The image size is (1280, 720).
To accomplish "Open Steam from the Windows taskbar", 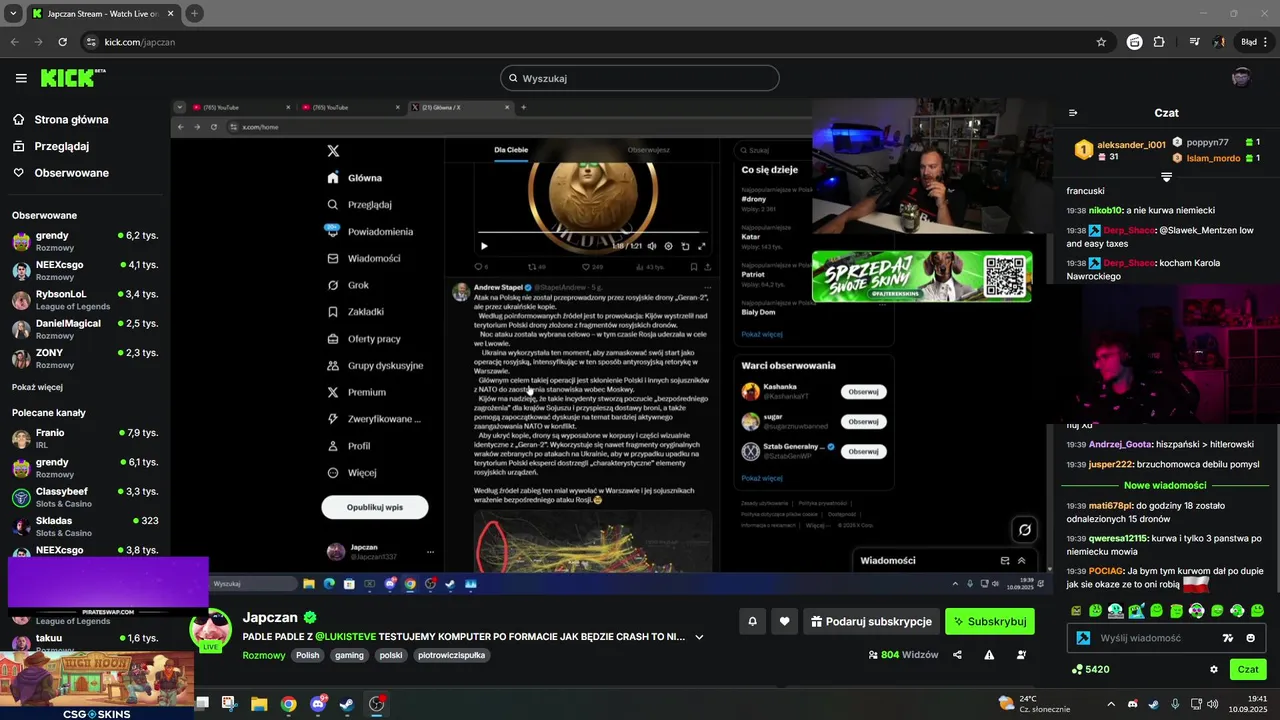I will coord(347,704).
